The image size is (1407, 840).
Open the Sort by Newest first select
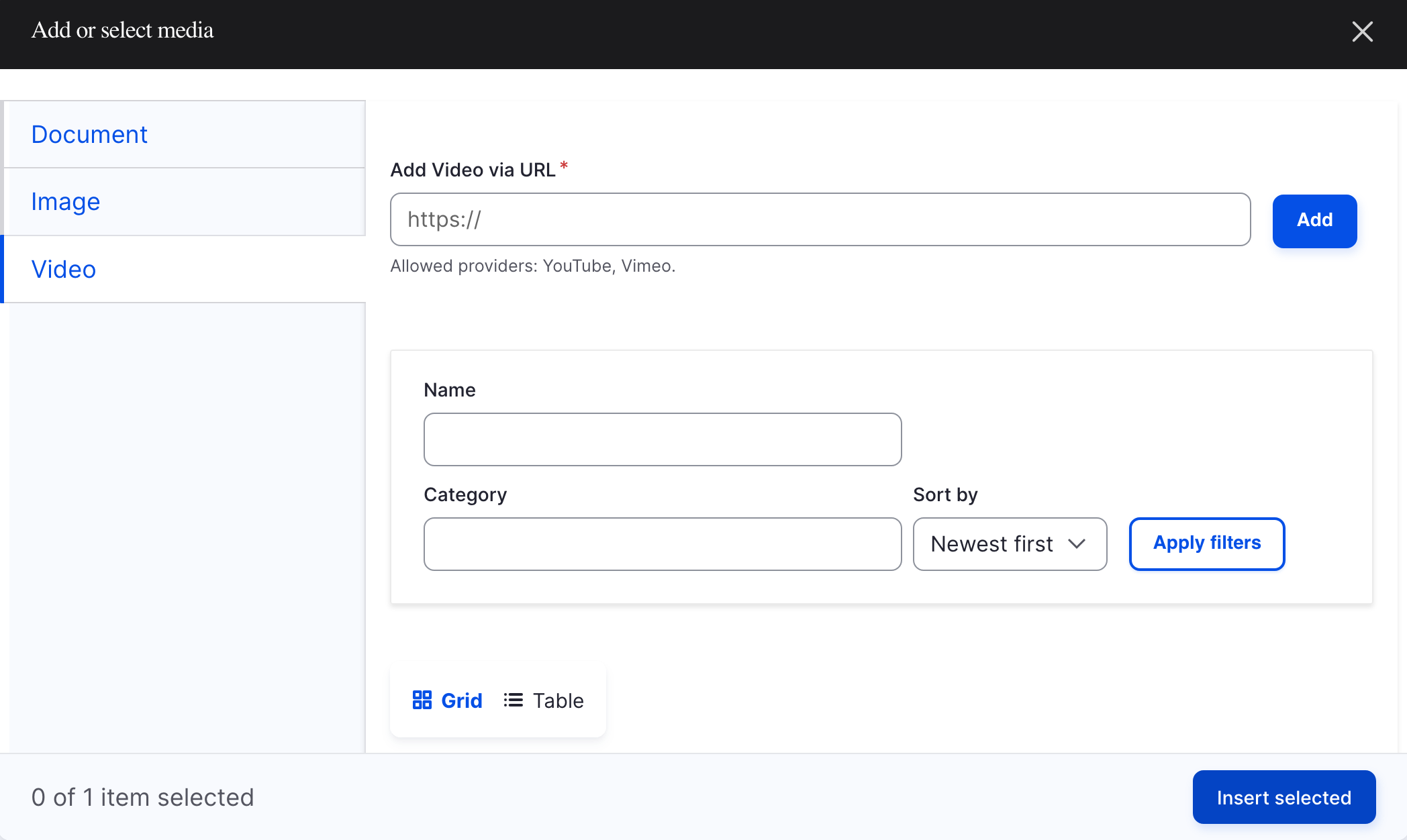(993, 544)
